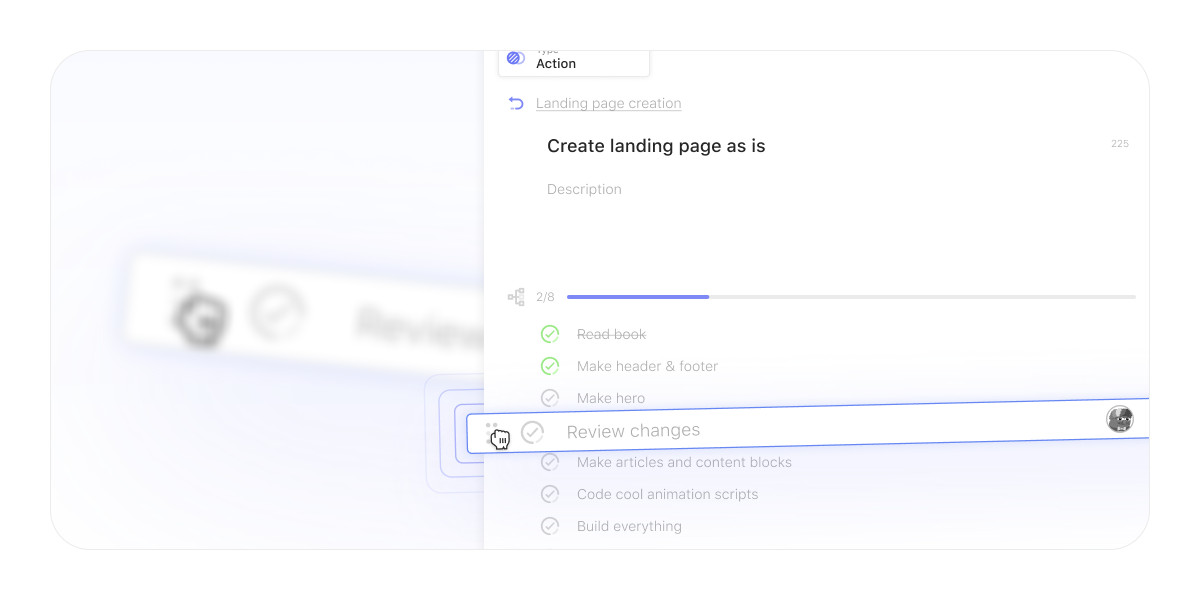Check off the Review changes subtask

532,432
